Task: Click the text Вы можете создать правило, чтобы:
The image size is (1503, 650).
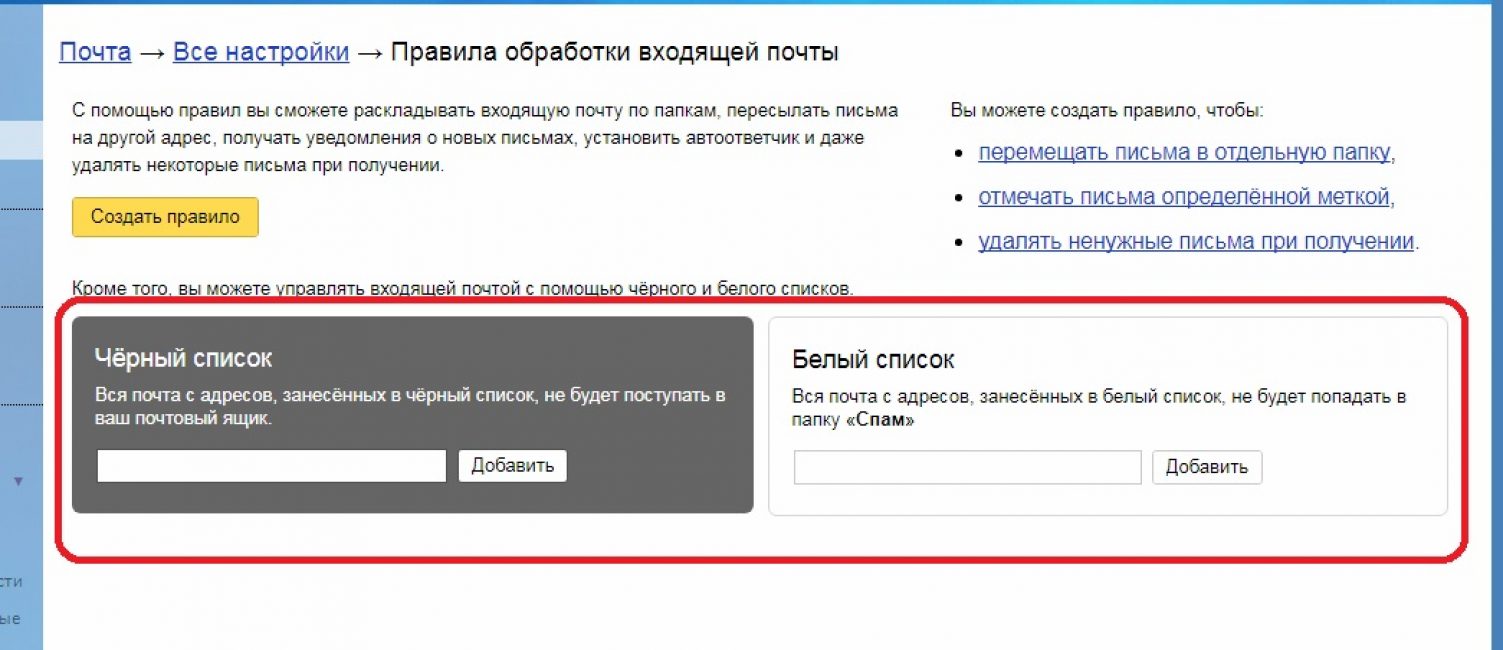Action: [x=1107, y=110]
